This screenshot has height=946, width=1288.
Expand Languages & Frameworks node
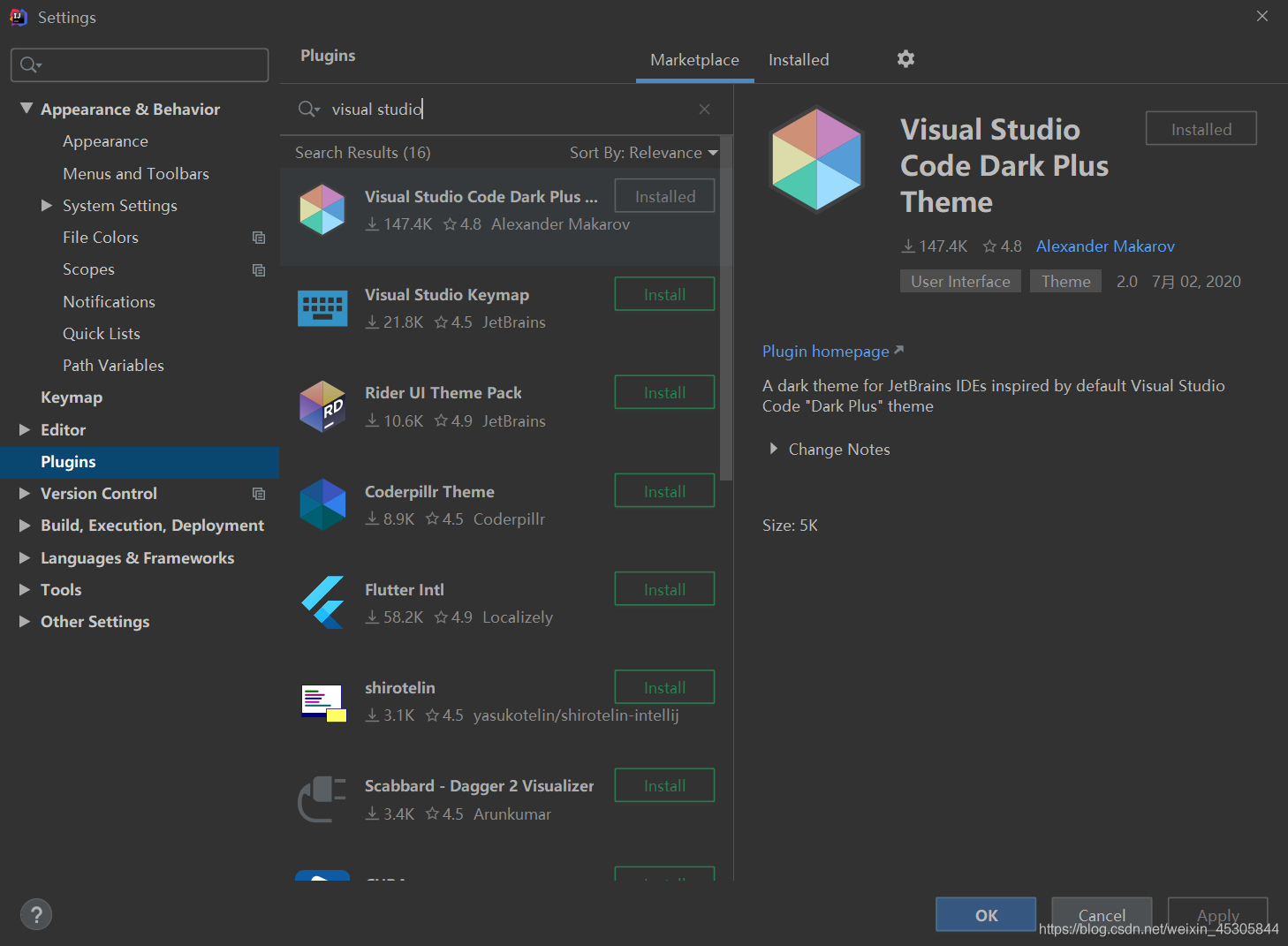(25, 558)
